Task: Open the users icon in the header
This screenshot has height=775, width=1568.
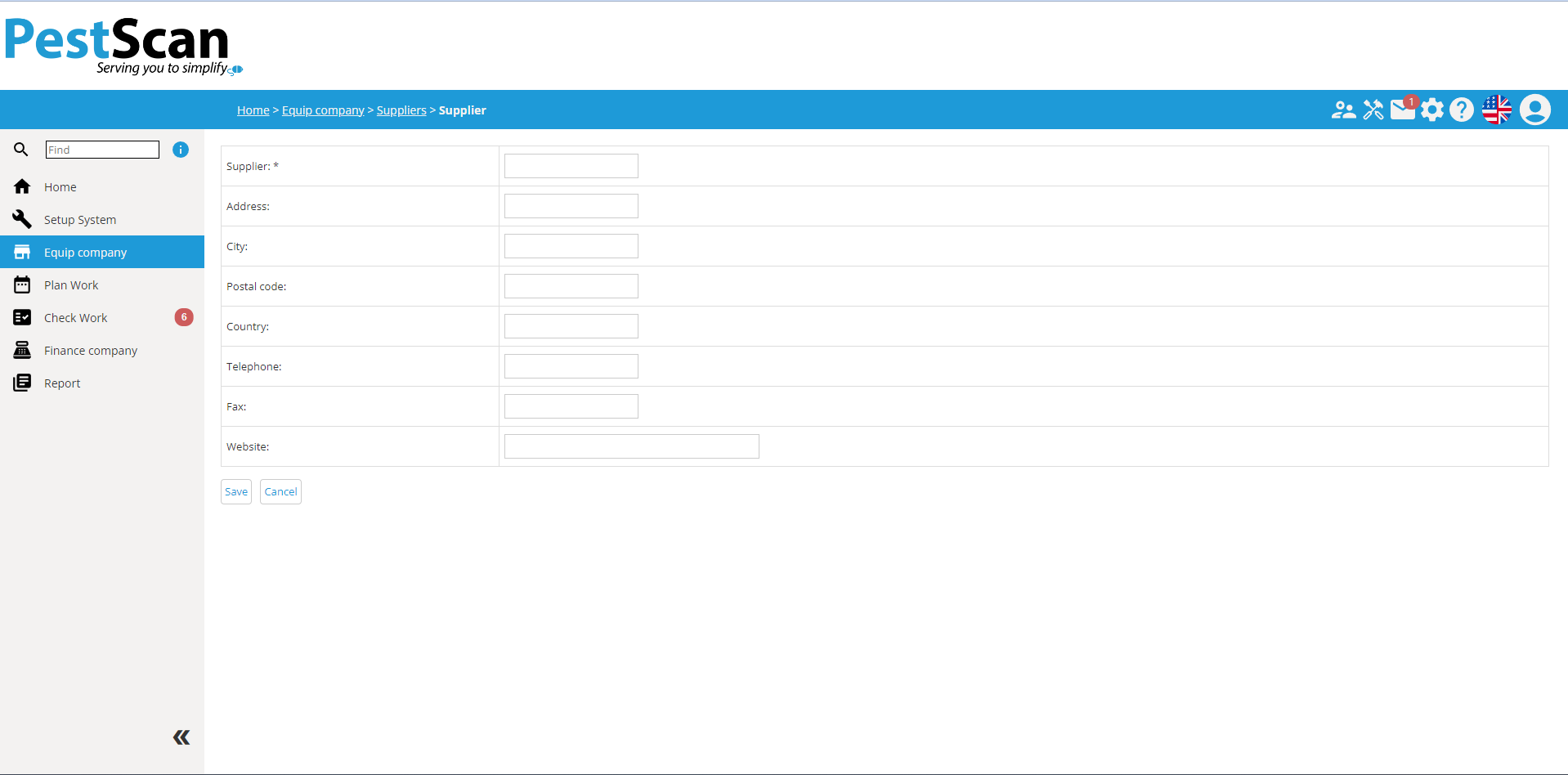Action: click(1343, 110)
